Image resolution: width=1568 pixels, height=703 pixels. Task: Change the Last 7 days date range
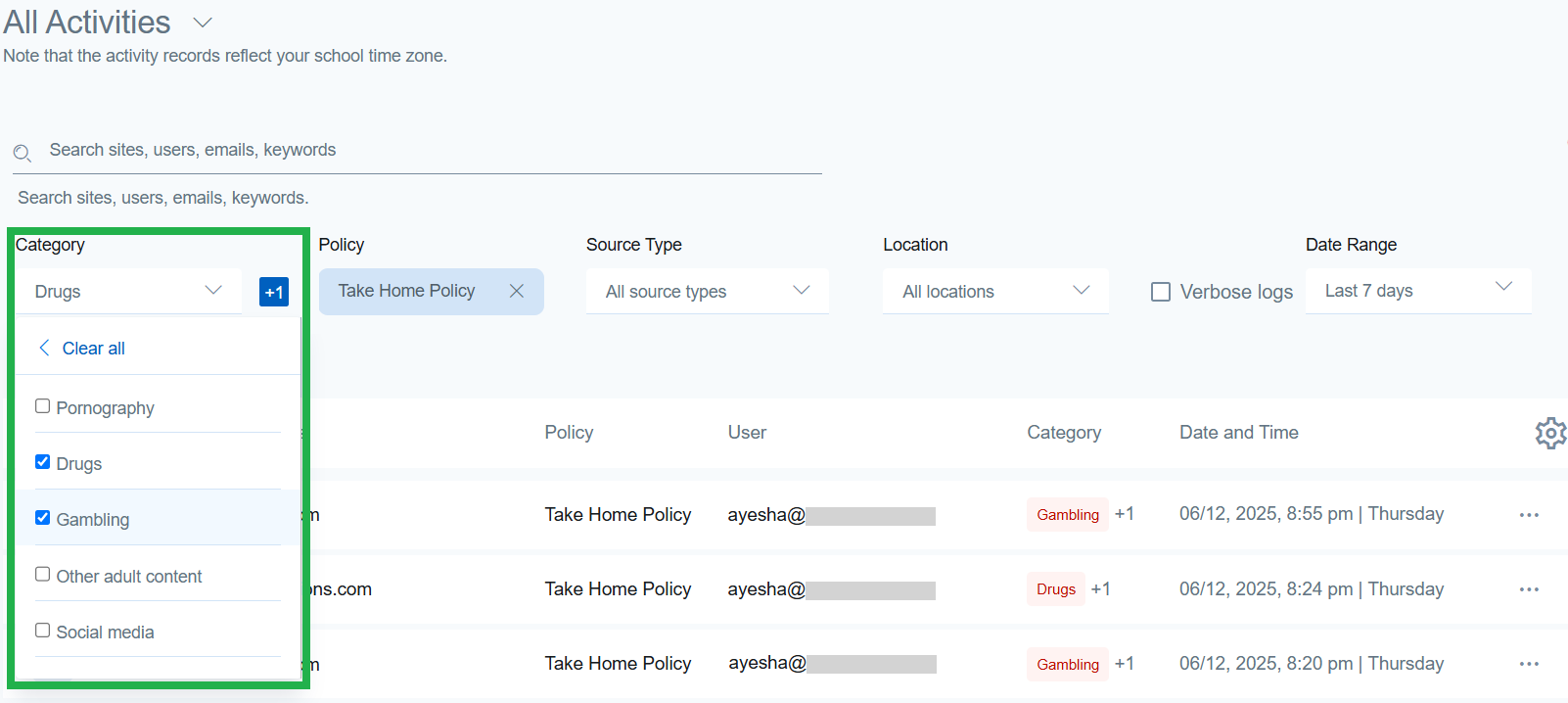1417,291
